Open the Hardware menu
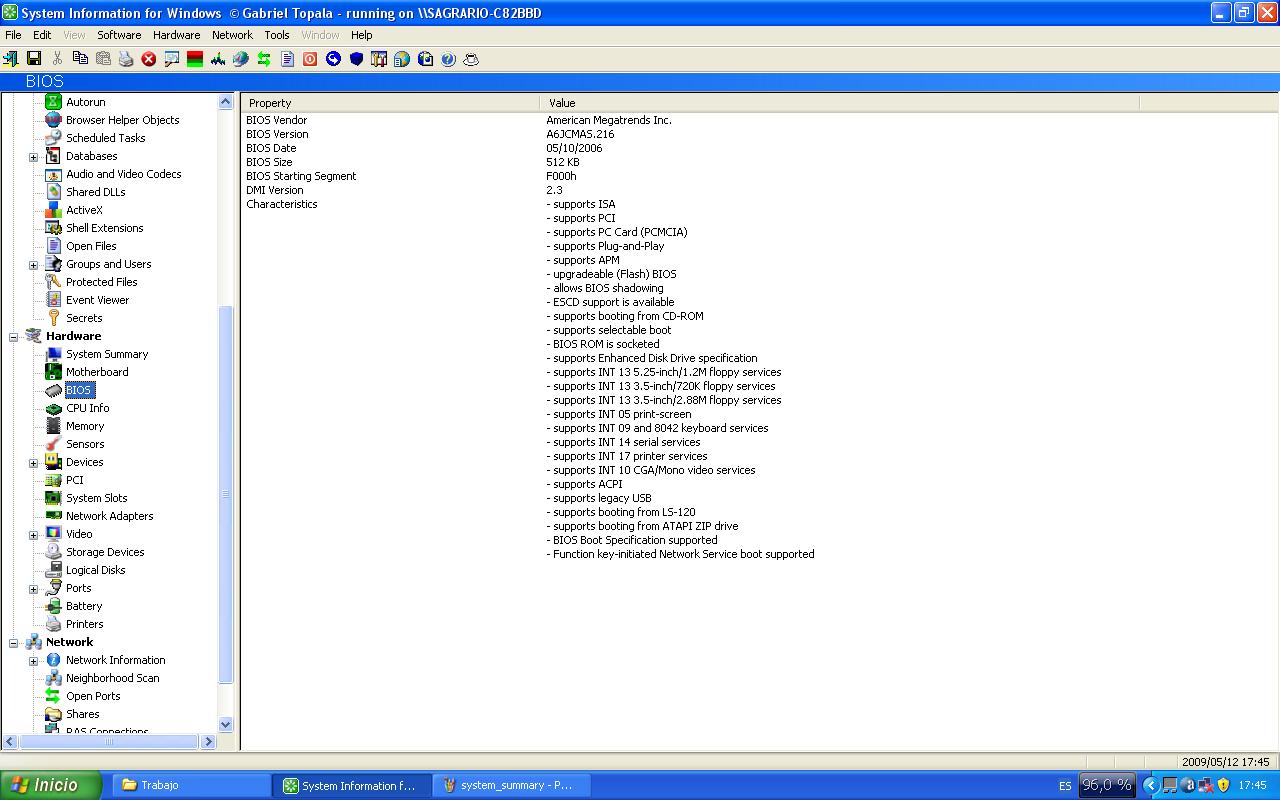 click(176, 35)
